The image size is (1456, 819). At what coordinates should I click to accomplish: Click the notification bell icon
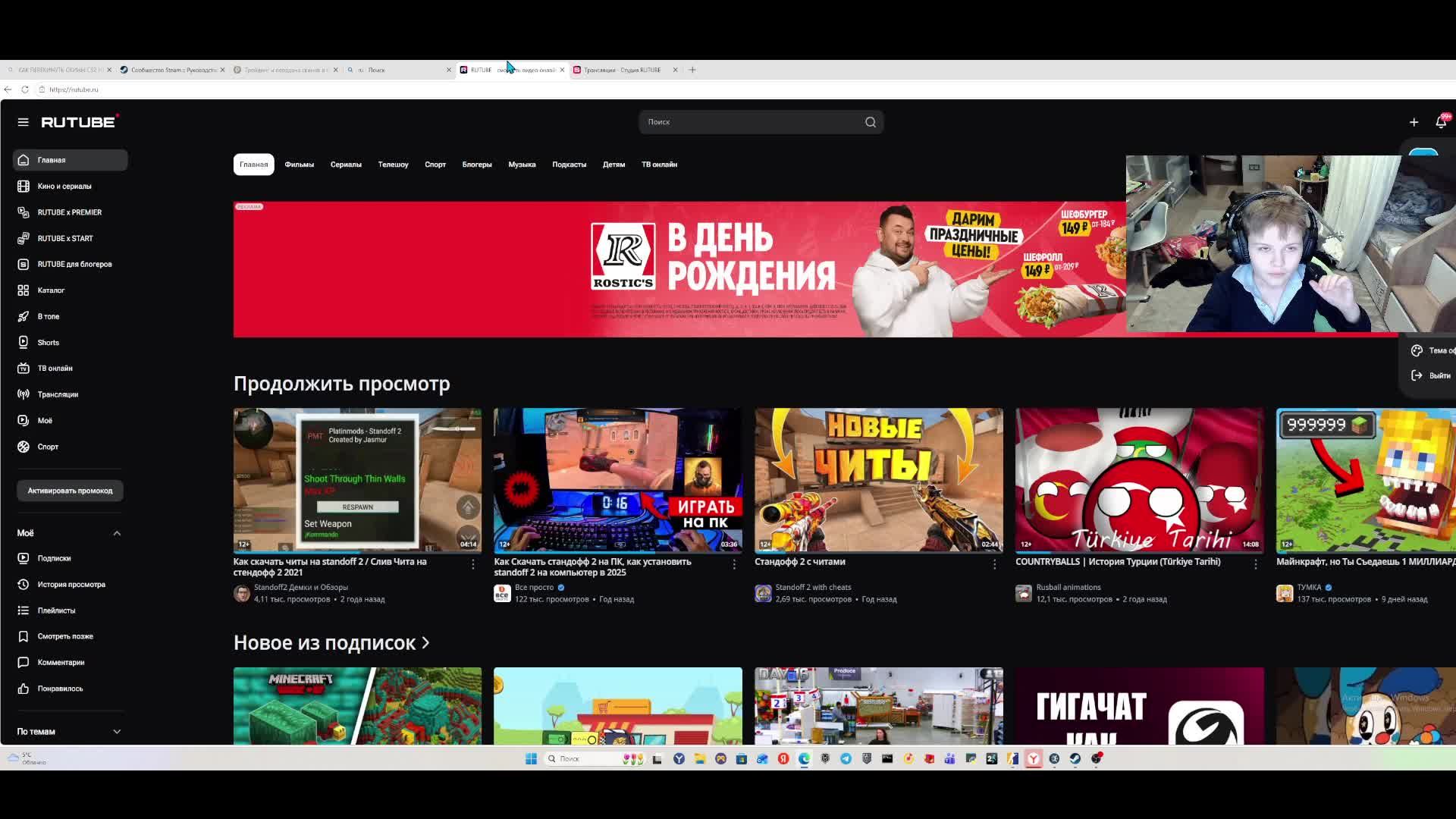[1440, 121]
